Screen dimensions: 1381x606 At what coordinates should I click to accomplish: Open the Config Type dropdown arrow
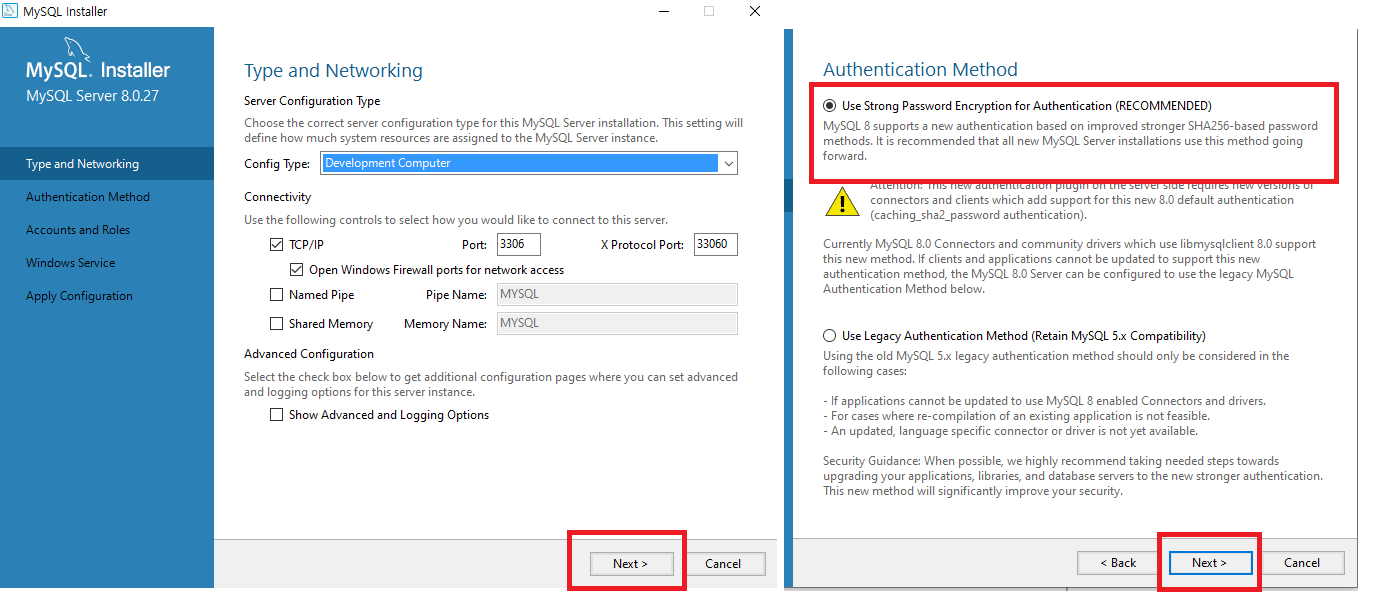pyautogui.click(x=728, y=163)
